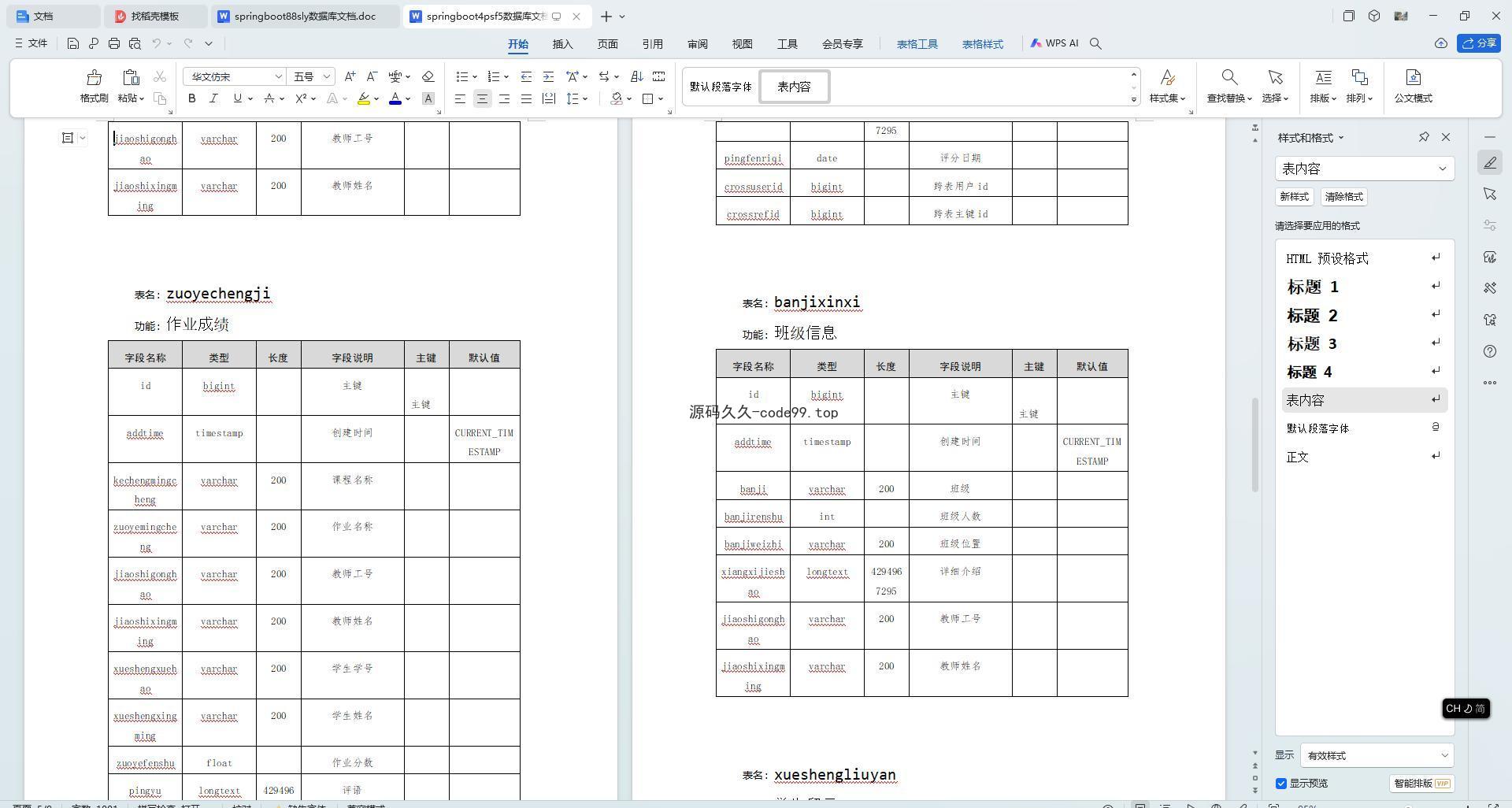Click the text highlight color swatch
This screenshot has height=808, width=1512.
(364, 98)
